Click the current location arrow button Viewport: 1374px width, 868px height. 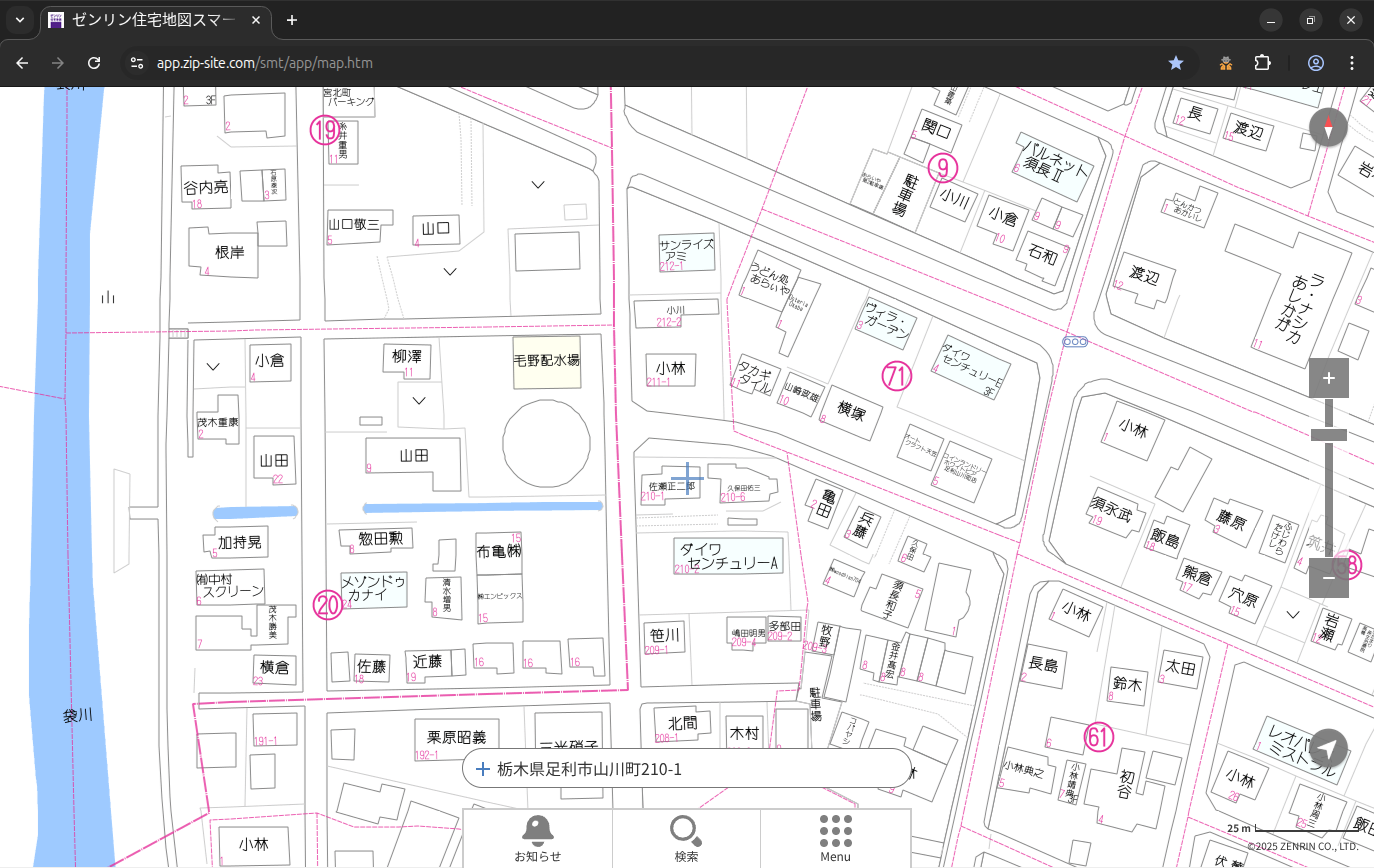(x=1328, y=748)
